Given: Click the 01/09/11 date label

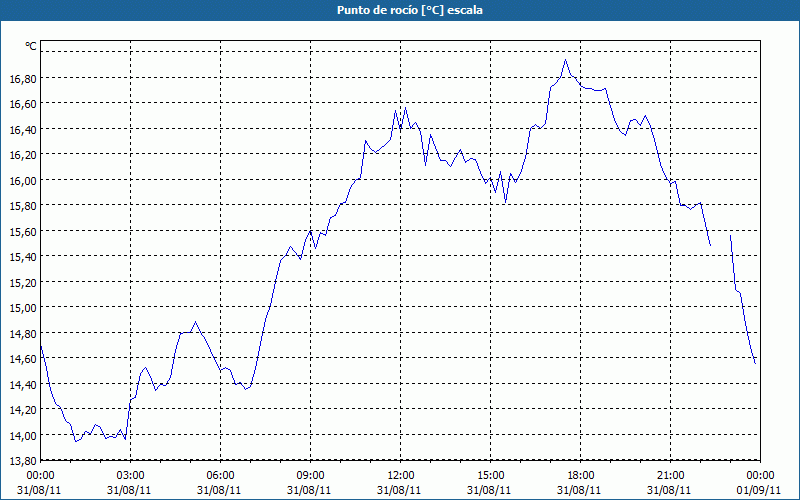Looking at the screenshot, I should click(759, 490).
